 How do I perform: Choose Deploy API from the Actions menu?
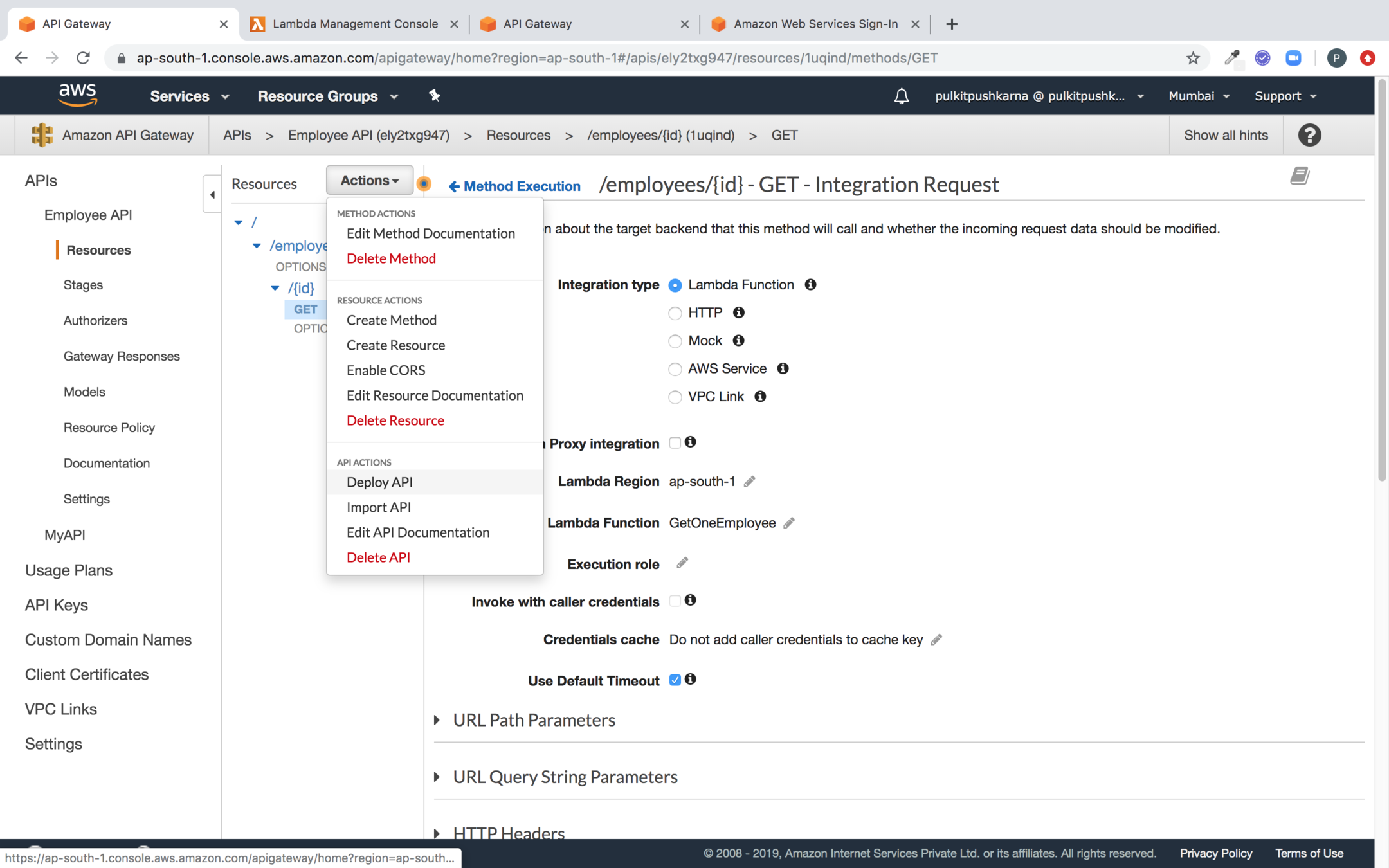pos(379,482)
